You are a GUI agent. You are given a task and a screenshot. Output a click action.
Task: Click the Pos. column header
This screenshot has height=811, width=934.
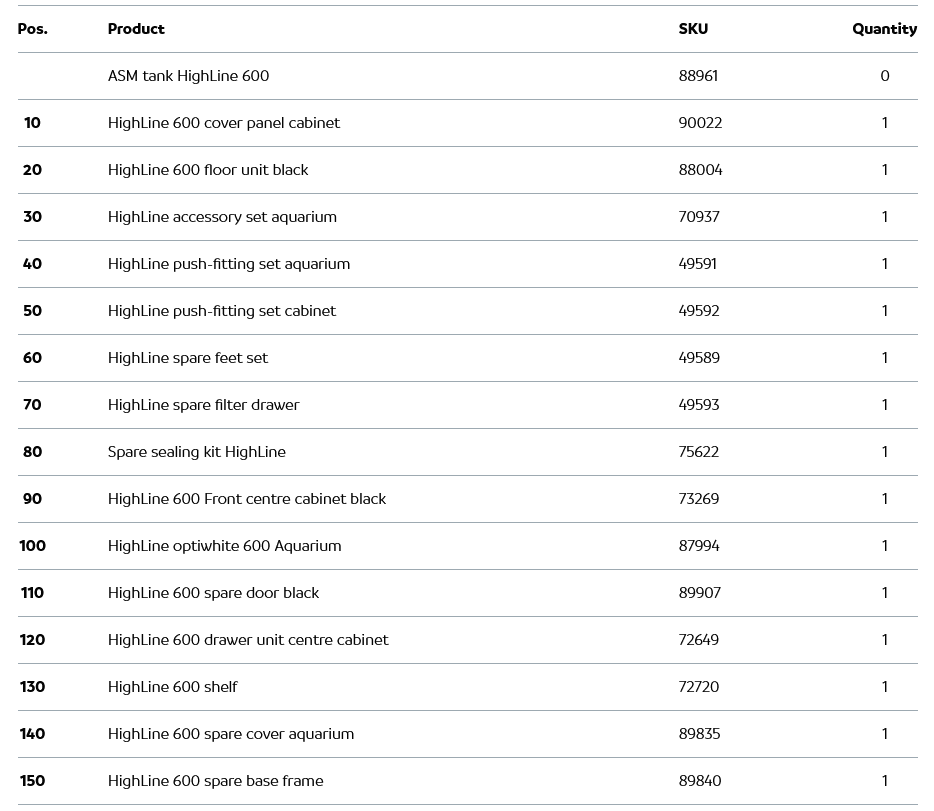pos(32,29)
